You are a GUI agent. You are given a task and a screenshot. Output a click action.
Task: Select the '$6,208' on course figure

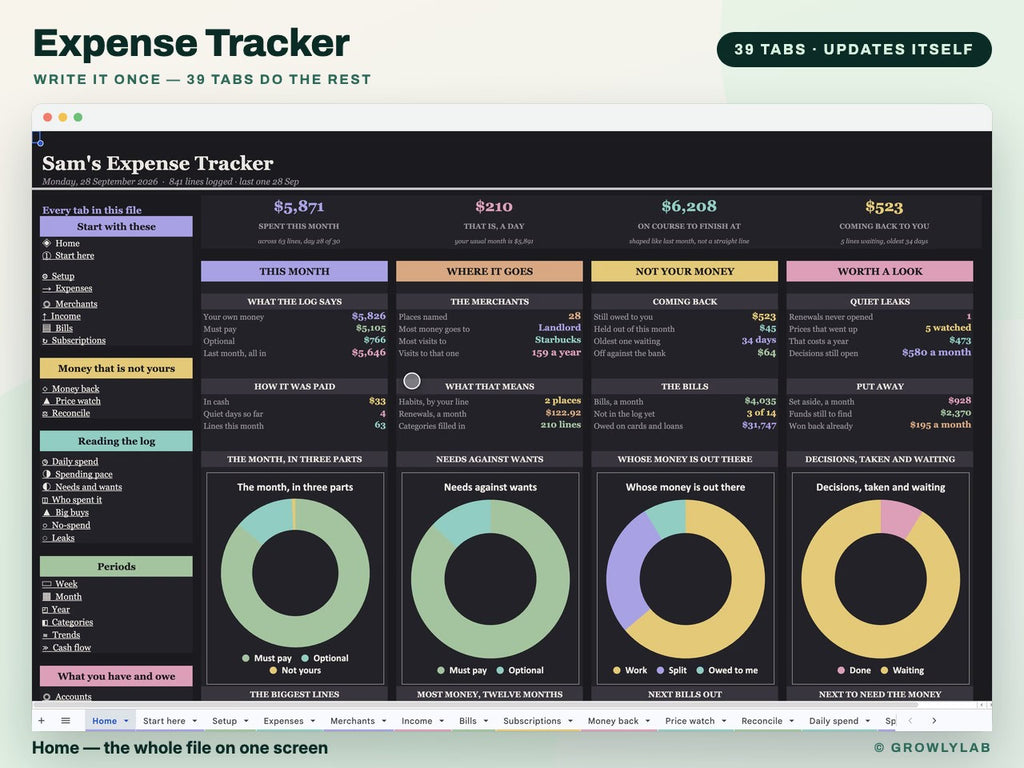pos(689,206)
